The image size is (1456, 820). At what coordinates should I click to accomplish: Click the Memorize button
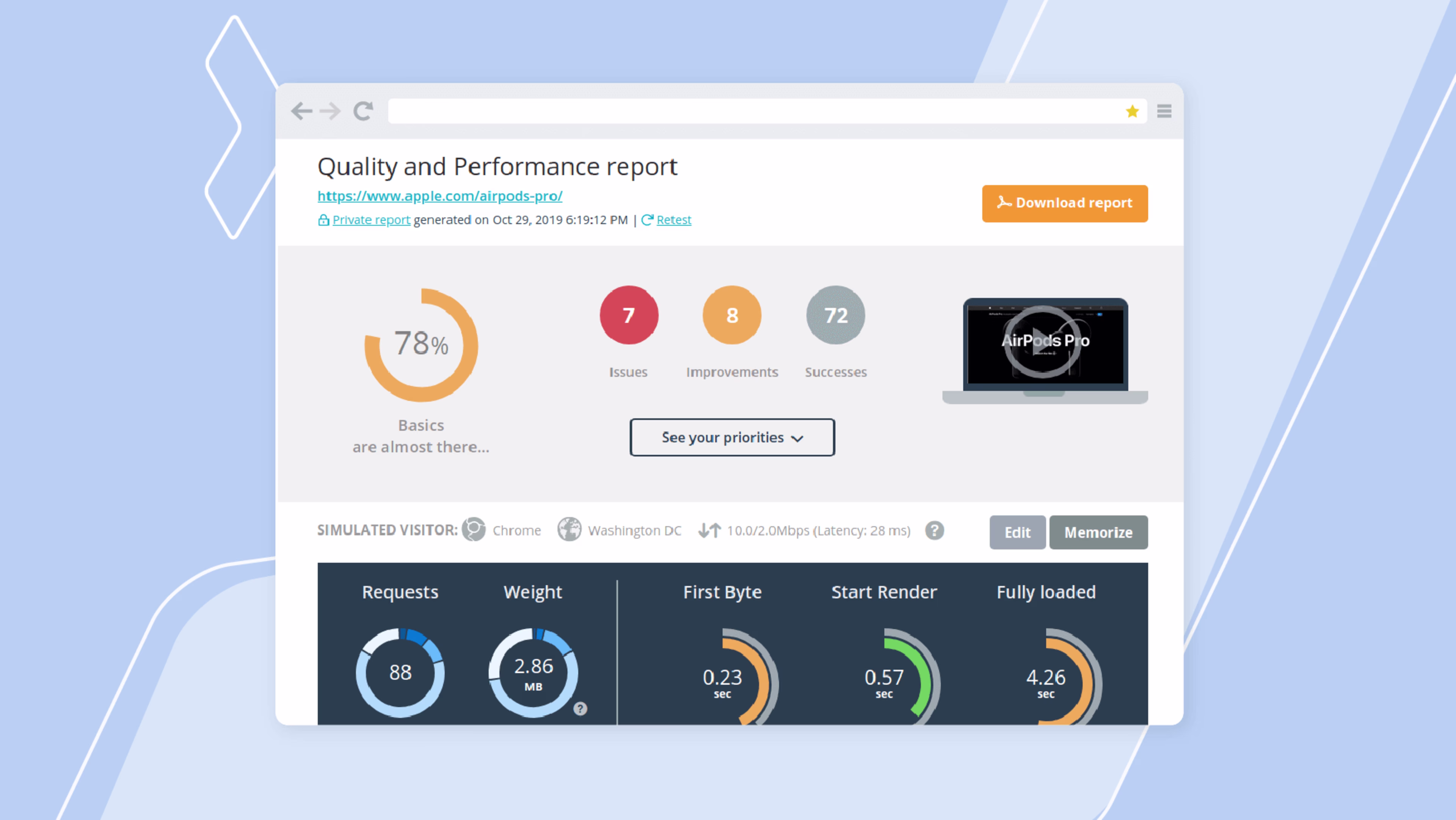point(1098,532)
